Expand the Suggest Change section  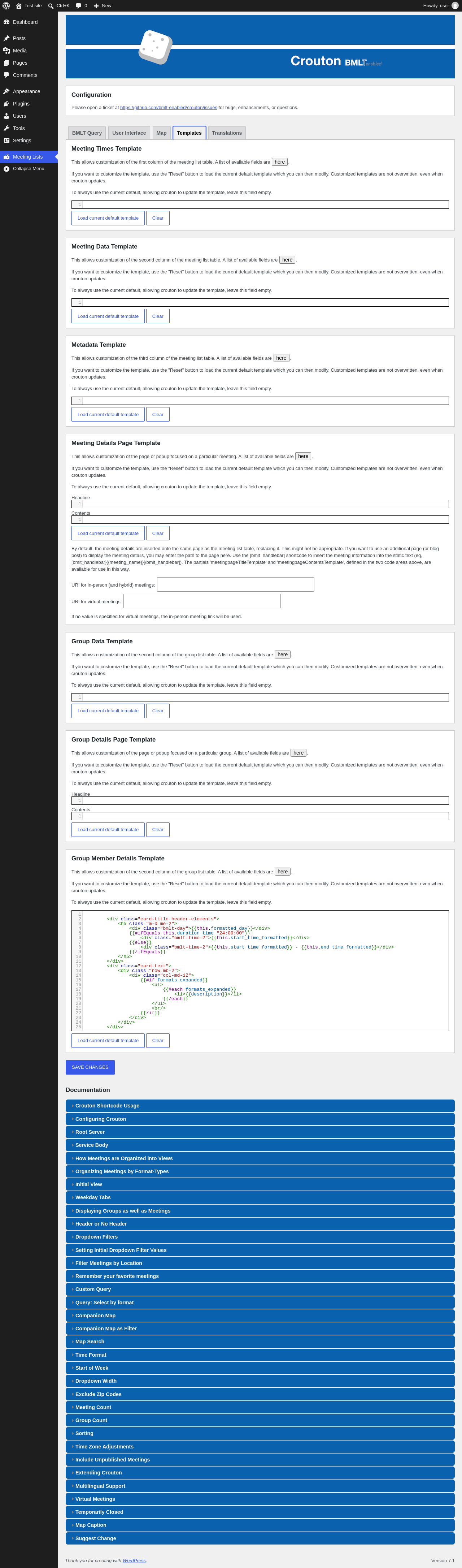click(260, 1538)
